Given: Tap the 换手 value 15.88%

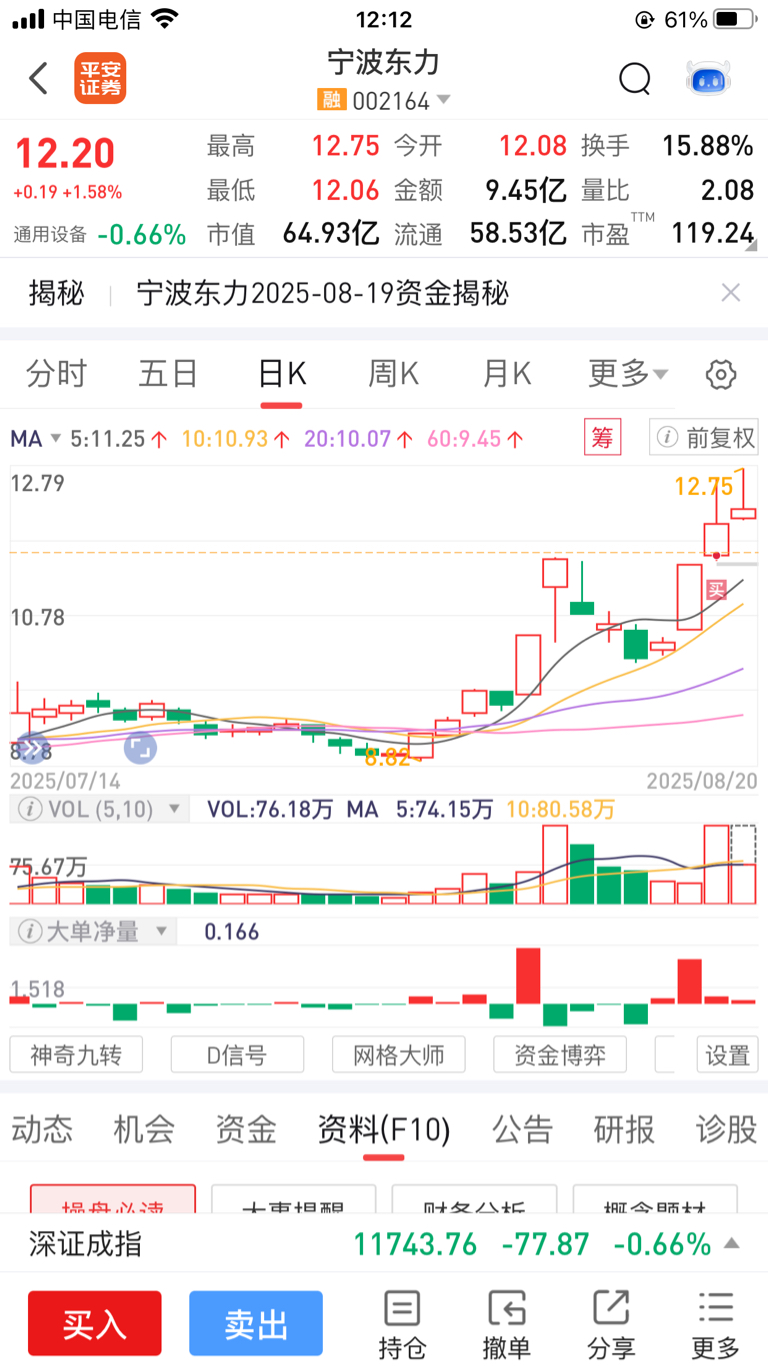Looking at the screenshot, I should (x=708, y=146).
